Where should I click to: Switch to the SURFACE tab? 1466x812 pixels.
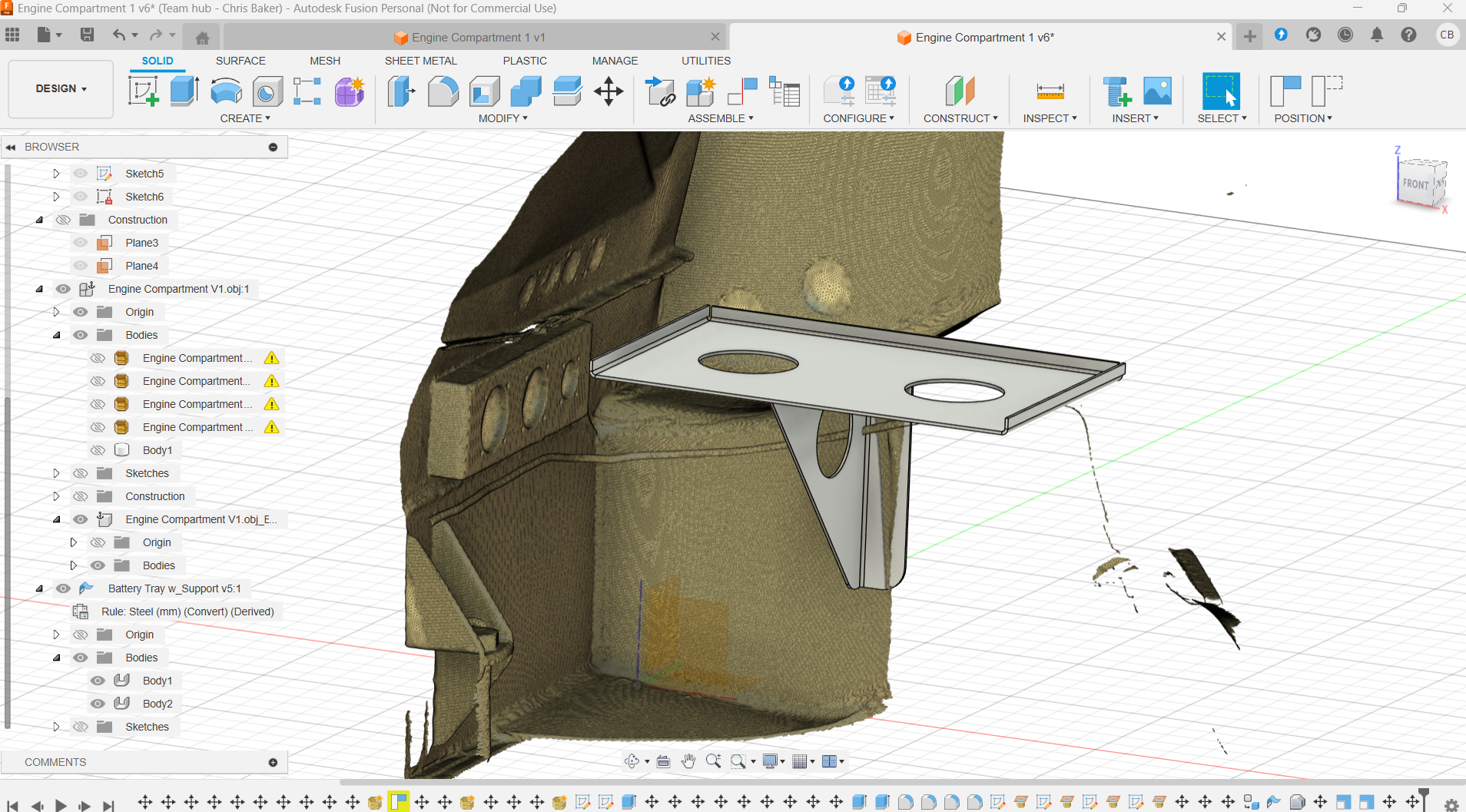tap(240, 61)
